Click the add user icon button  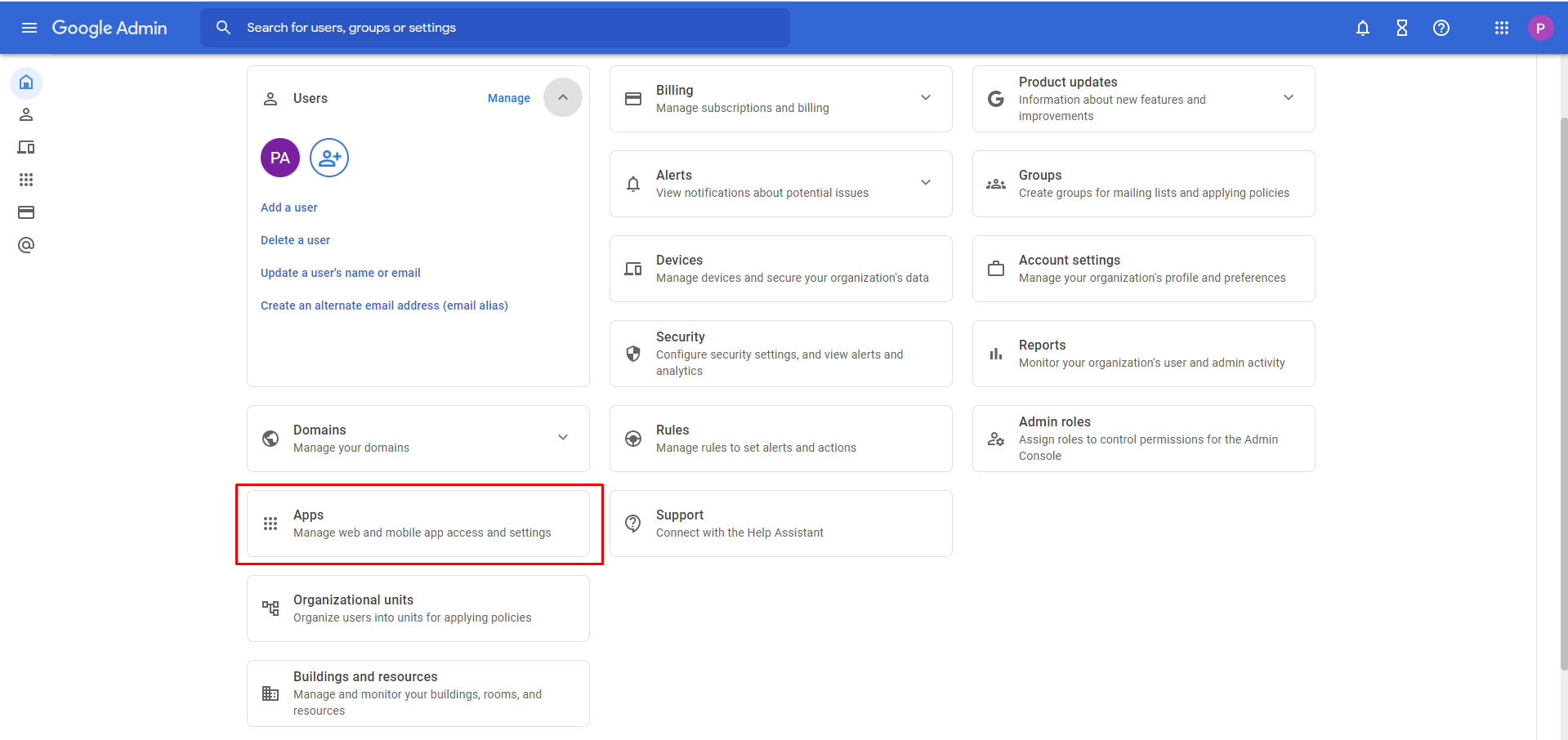coord(329,158)
